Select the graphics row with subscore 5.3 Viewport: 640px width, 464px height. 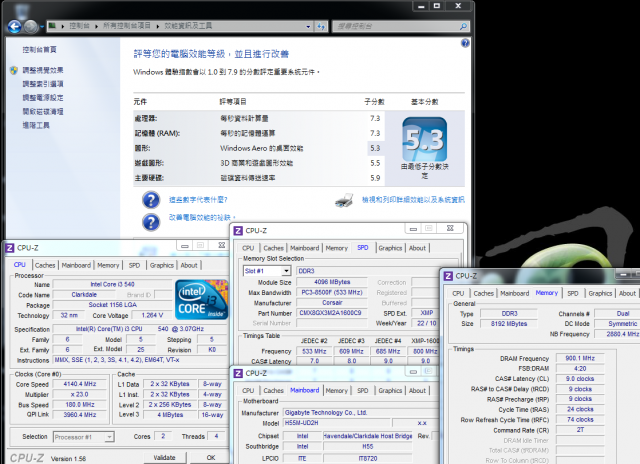click(257, 148)
